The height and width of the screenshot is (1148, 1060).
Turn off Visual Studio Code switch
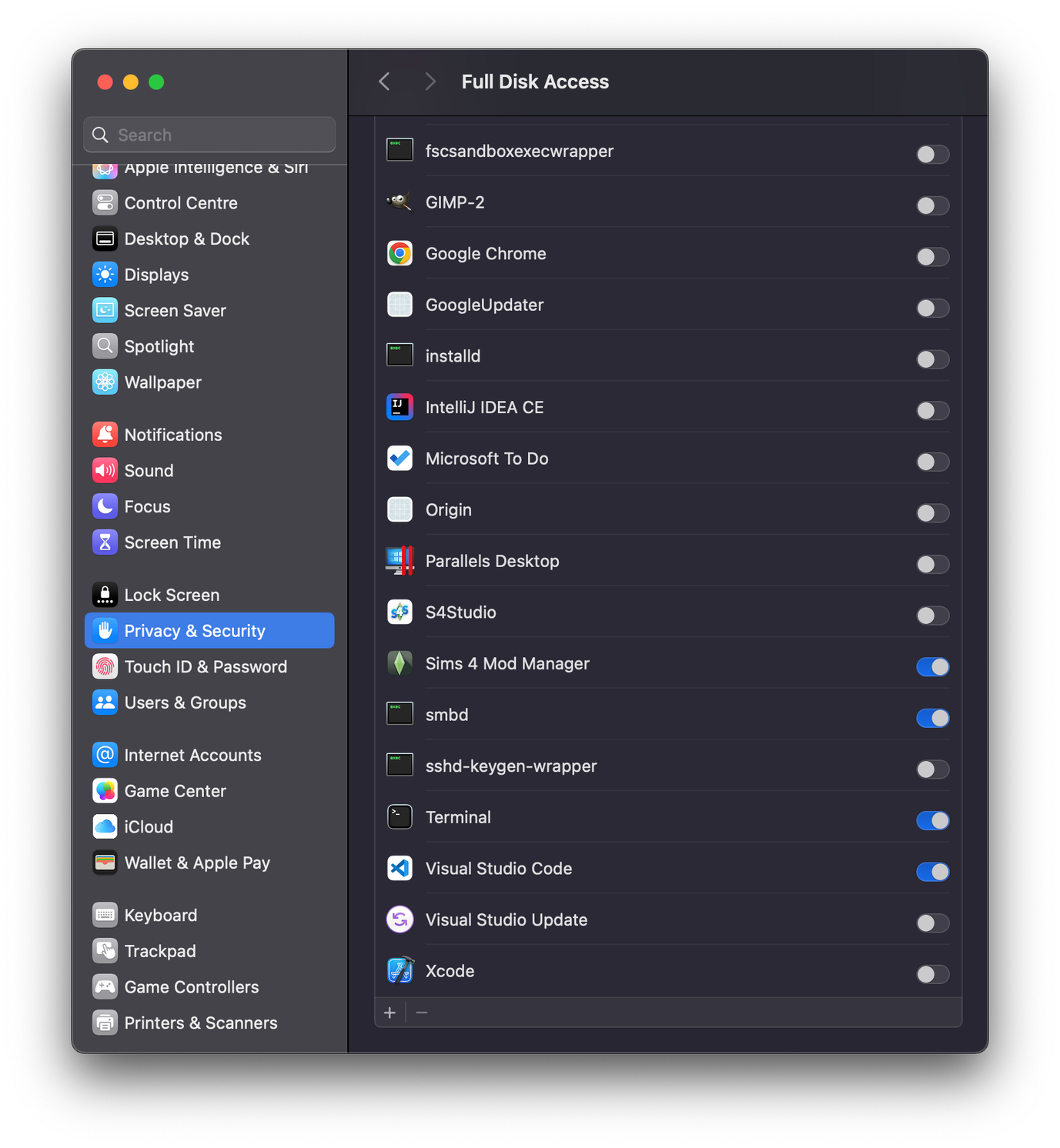pyautogui.click(x=932, y=872)
